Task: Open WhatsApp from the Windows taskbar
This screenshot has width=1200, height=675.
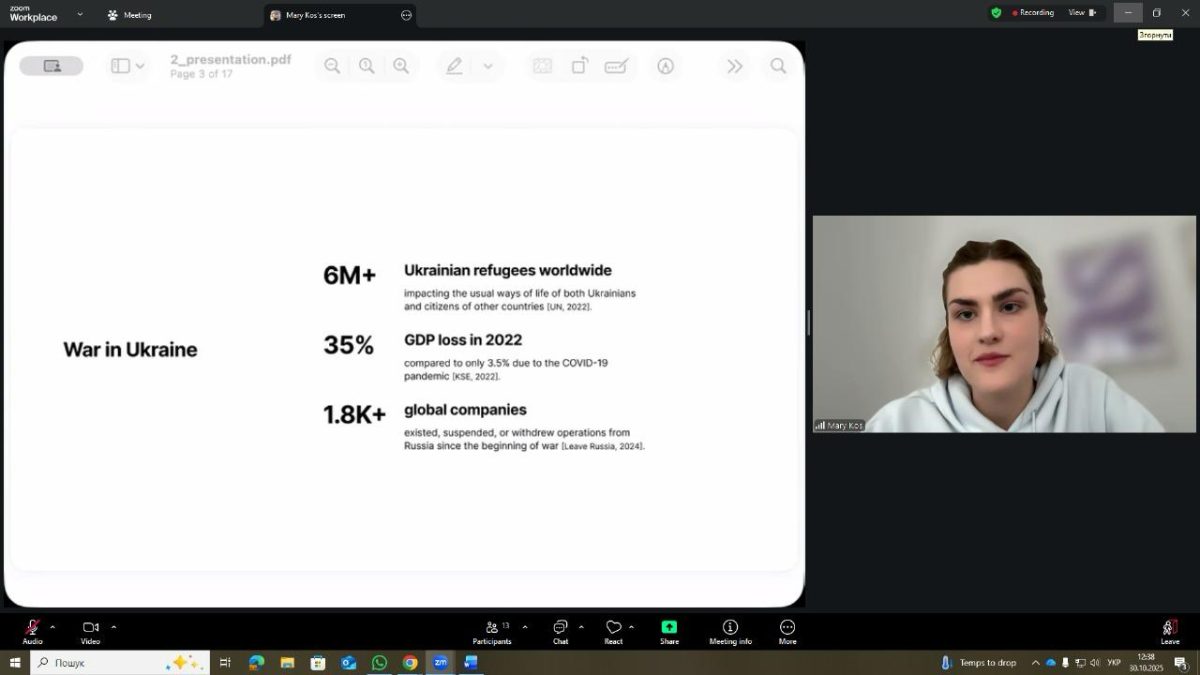Action: click(x=379, y=662)
